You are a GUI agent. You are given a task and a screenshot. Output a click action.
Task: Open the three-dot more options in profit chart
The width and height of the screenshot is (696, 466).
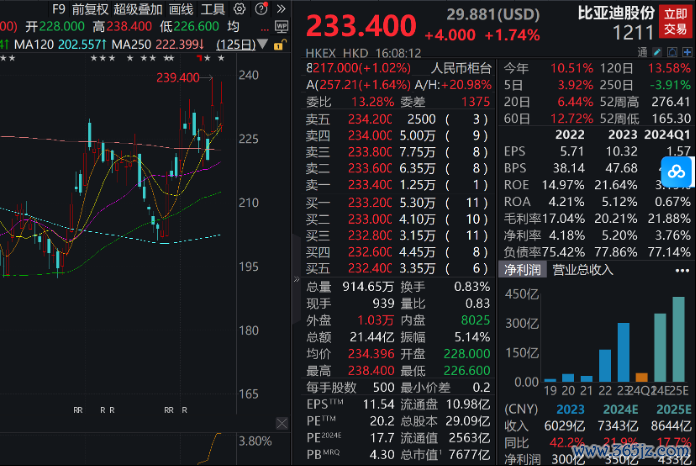682,270
